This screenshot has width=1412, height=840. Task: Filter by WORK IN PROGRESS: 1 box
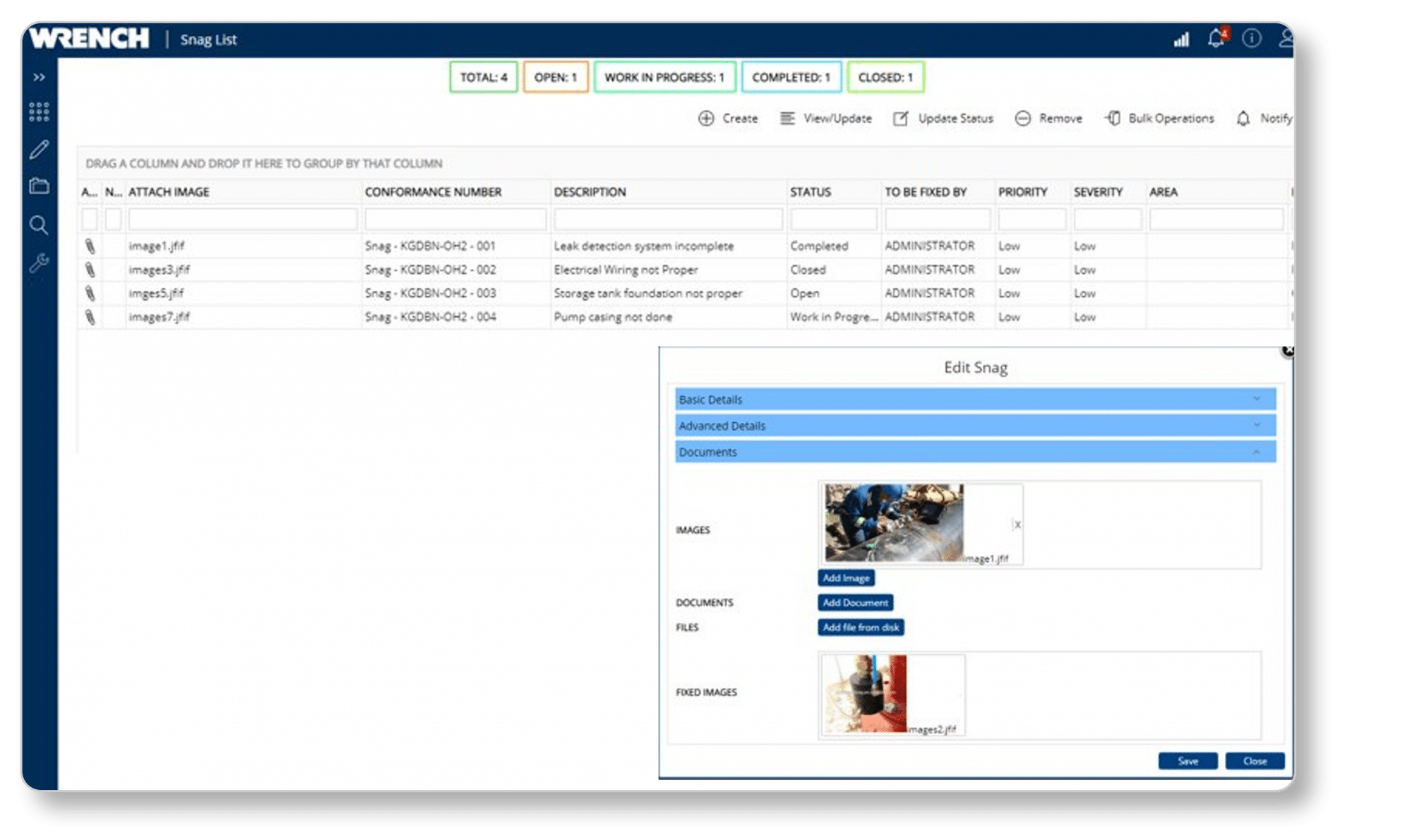[x=664, y=77]
